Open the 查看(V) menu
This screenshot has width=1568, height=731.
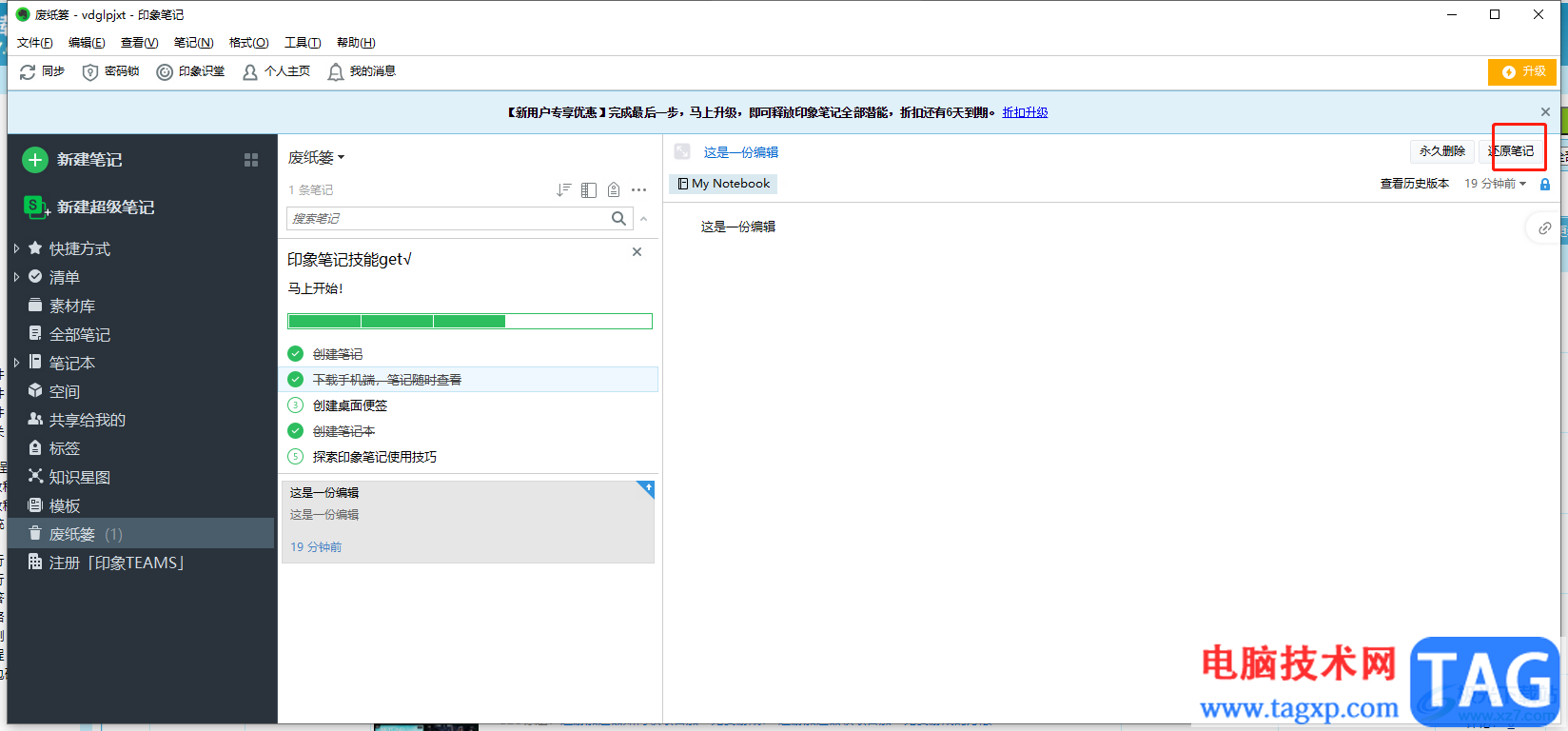(x=140, y=43)
